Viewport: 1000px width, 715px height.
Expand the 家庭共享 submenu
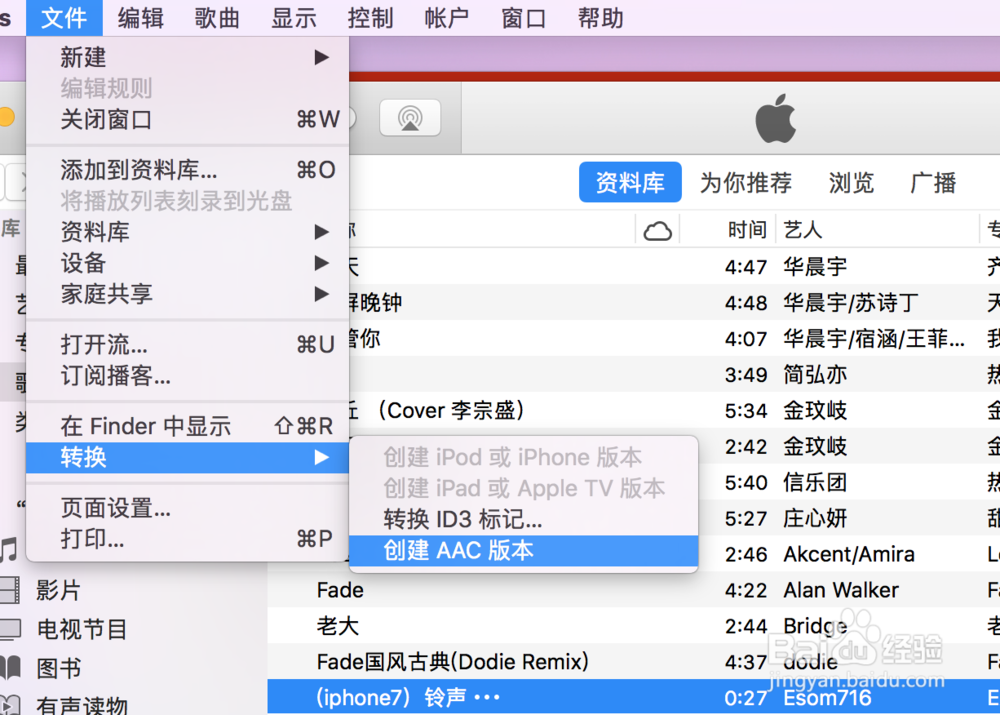tap(188, 294)
